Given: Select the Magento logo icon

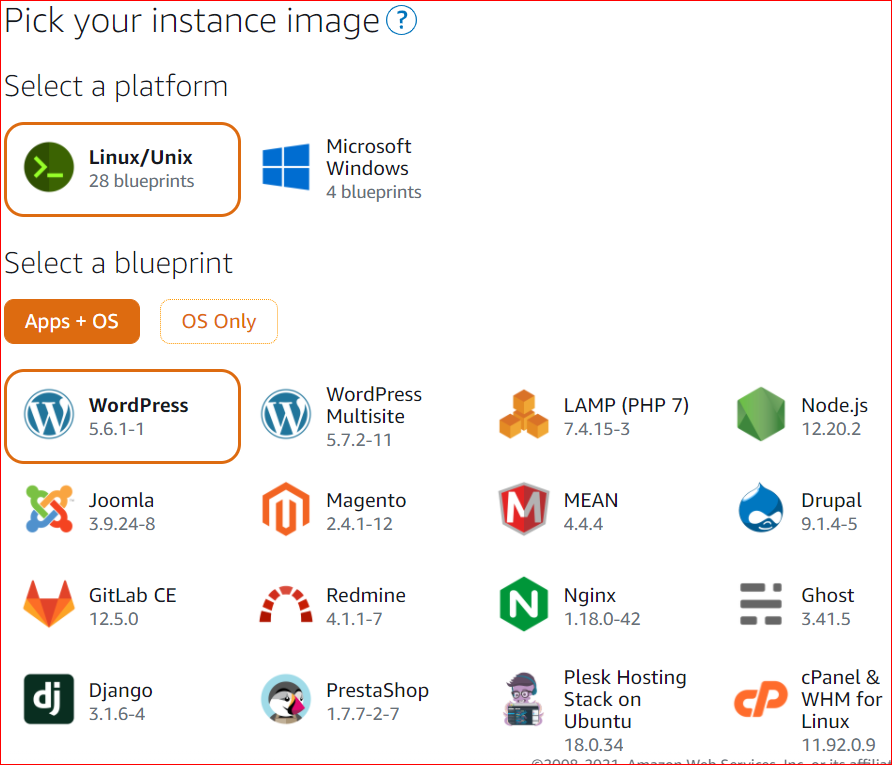Looking at the screenshot, I should (286, 510).
